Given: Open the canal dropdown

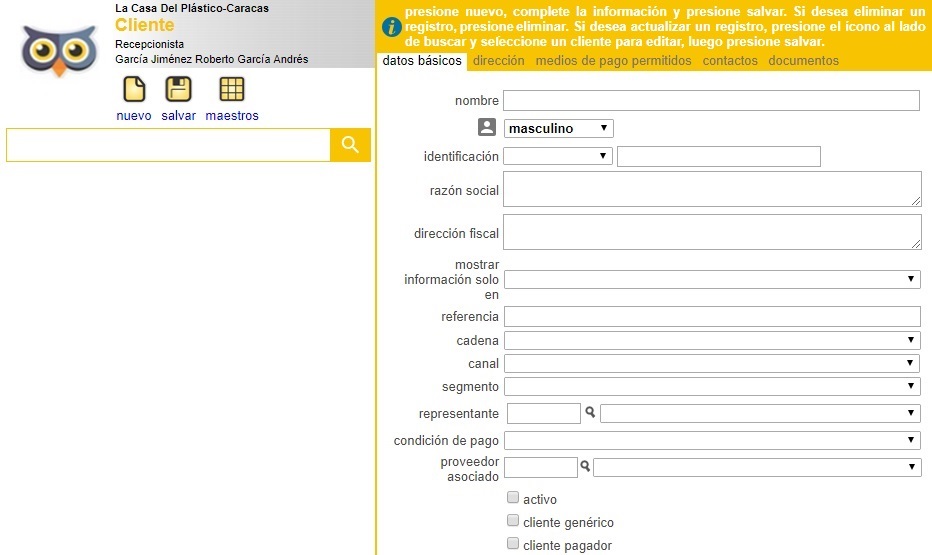Looking at the screenshot, I should coord(712,363).
